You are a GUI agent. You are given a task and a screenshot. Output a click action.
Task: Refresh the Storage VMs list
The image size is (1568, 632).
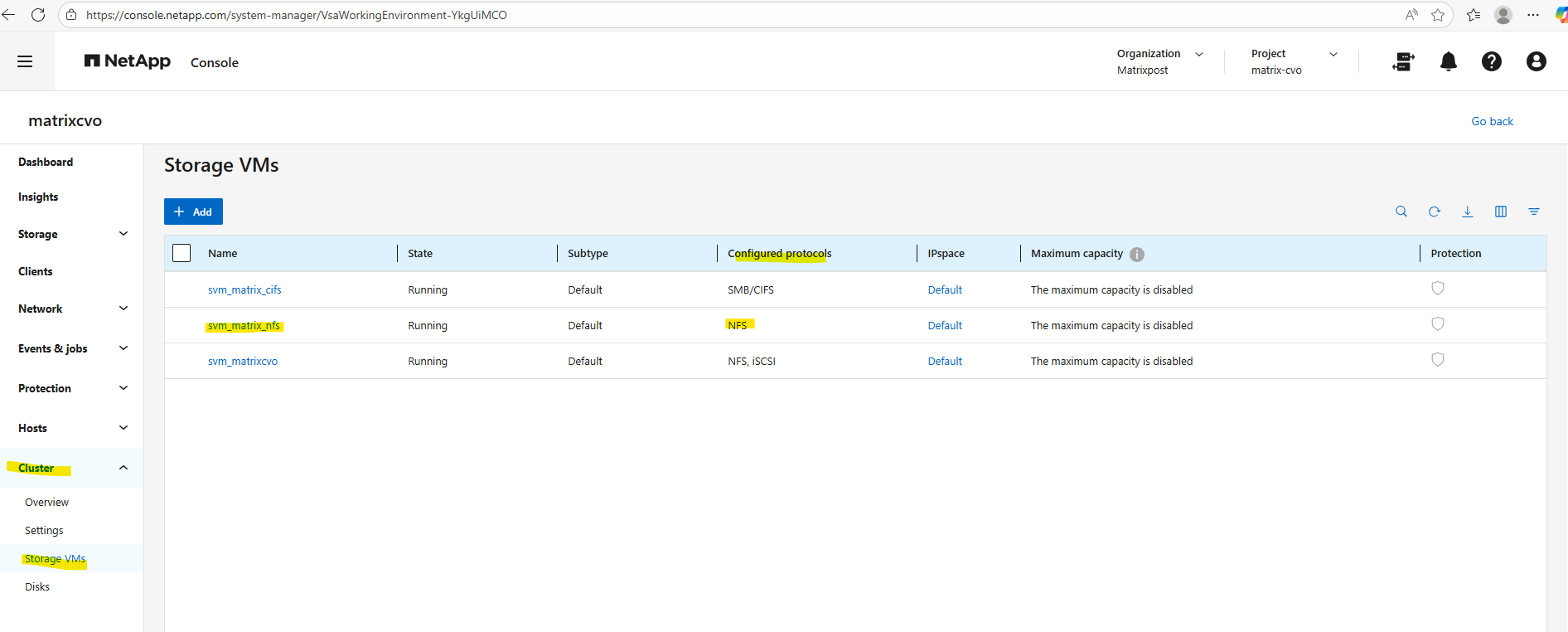1434,211
